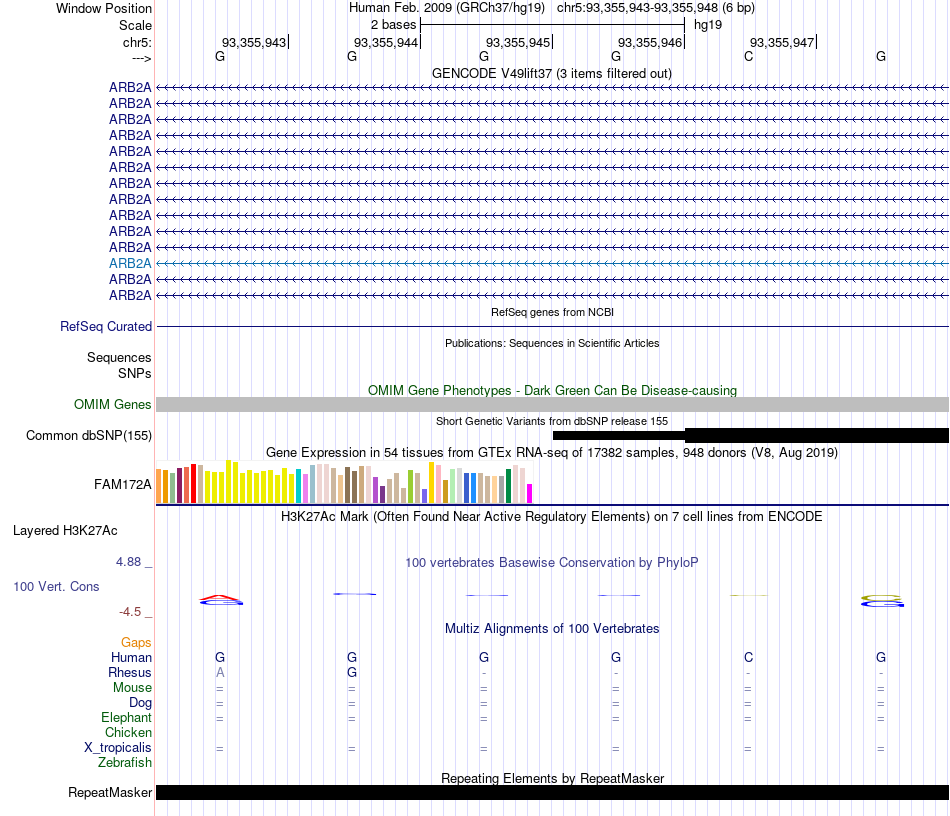Click the Layered H3K27Ac track label

(65, 531)
